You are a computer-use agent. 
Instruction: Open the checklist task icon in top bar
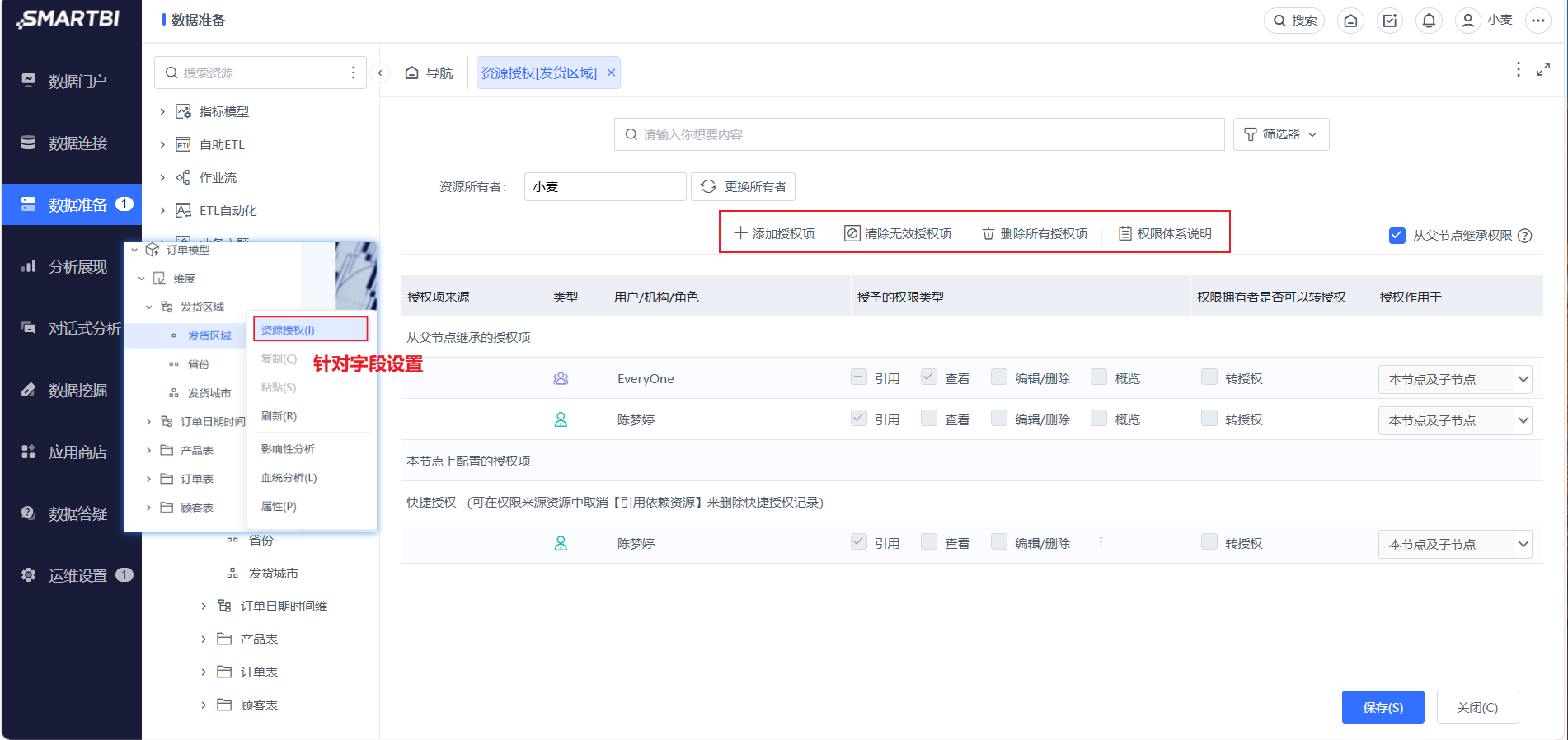pyautogui.click(x=1390, y=21)
